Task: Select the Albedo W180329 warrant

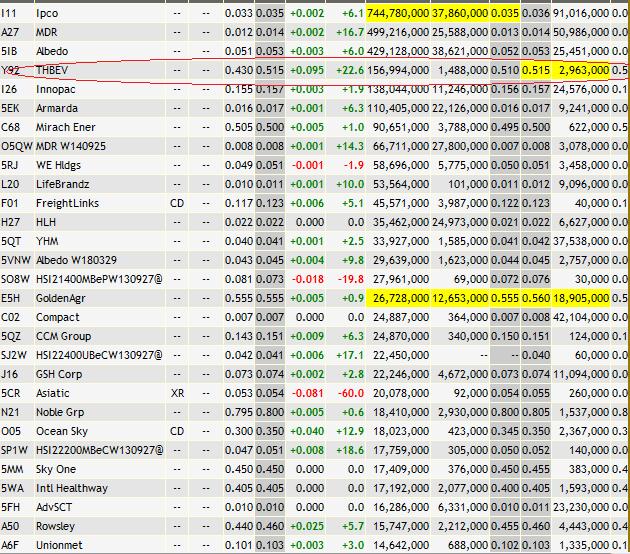Action: click(x=76, y=260)
